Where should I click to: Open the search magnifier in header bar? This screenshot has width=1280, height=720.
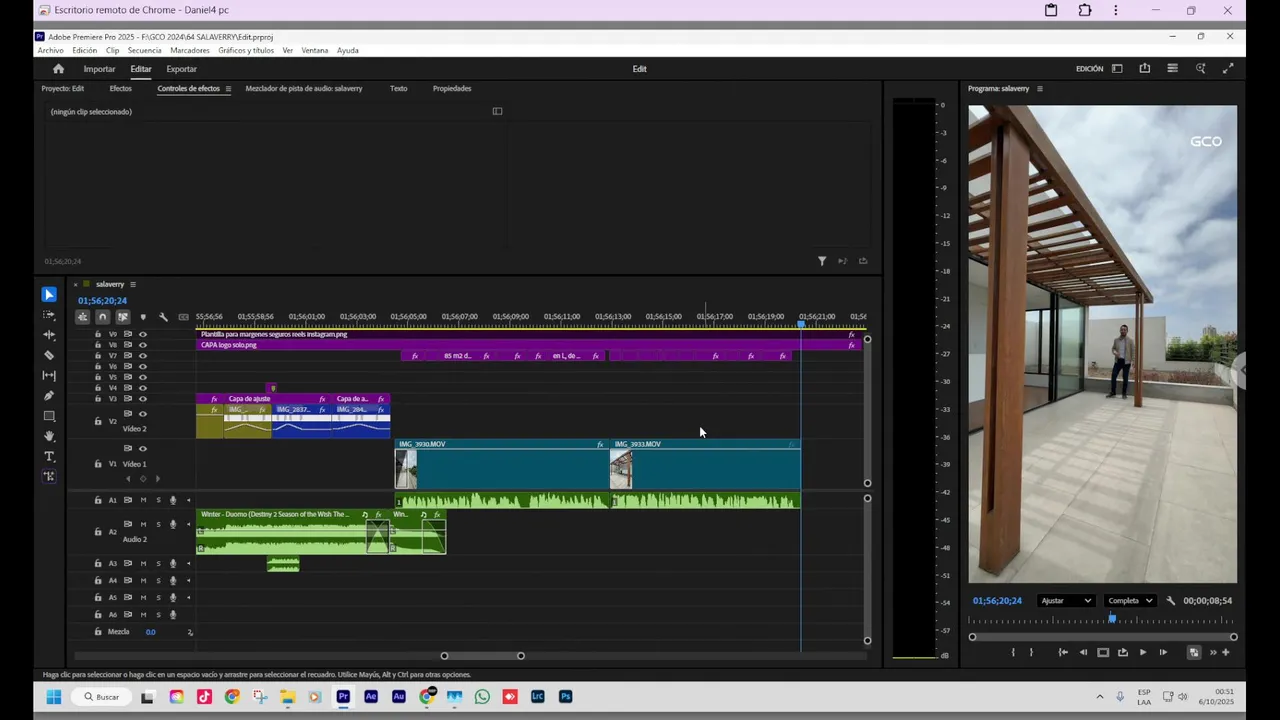pos(1200,69)
